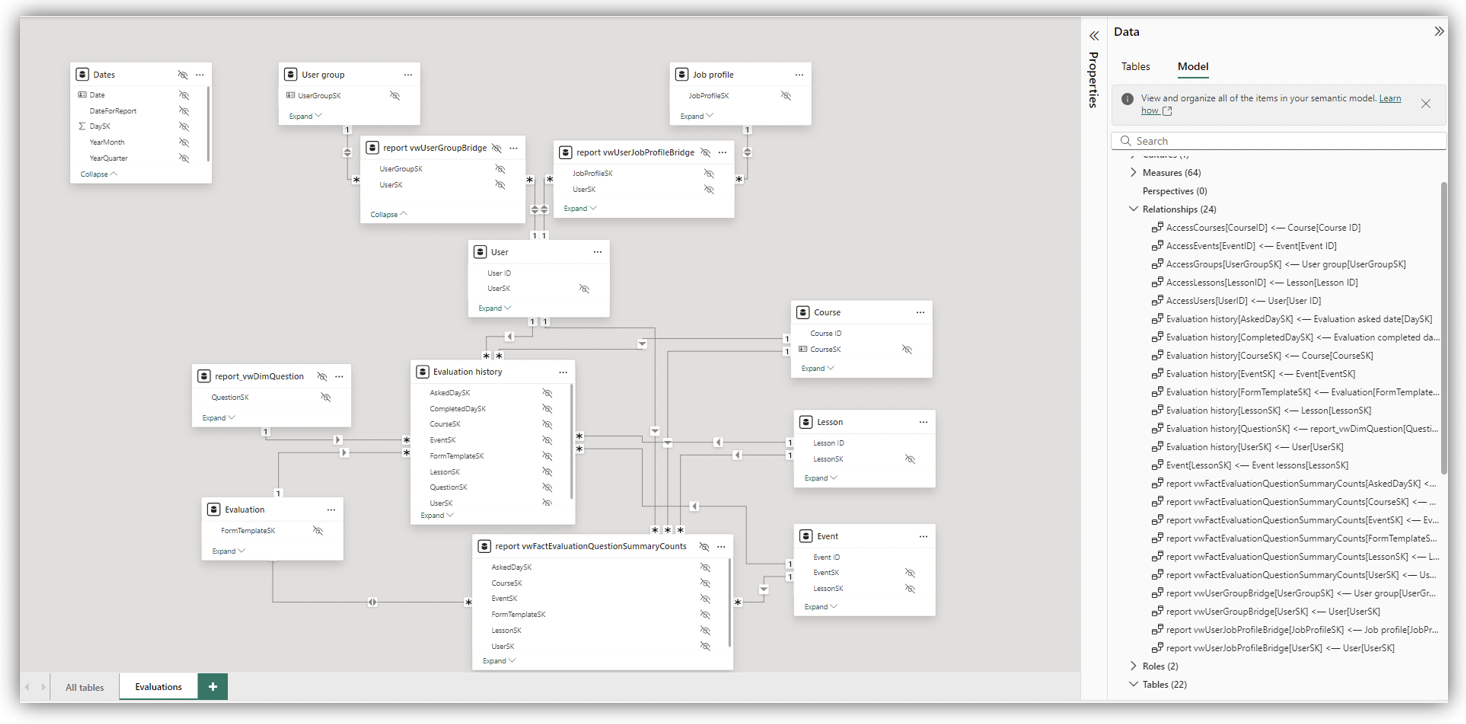This screenshot has width=1466, height=724.
Task: Select the QuestionSK field in report_vwDimQuestion
Action: pos(230,397)
